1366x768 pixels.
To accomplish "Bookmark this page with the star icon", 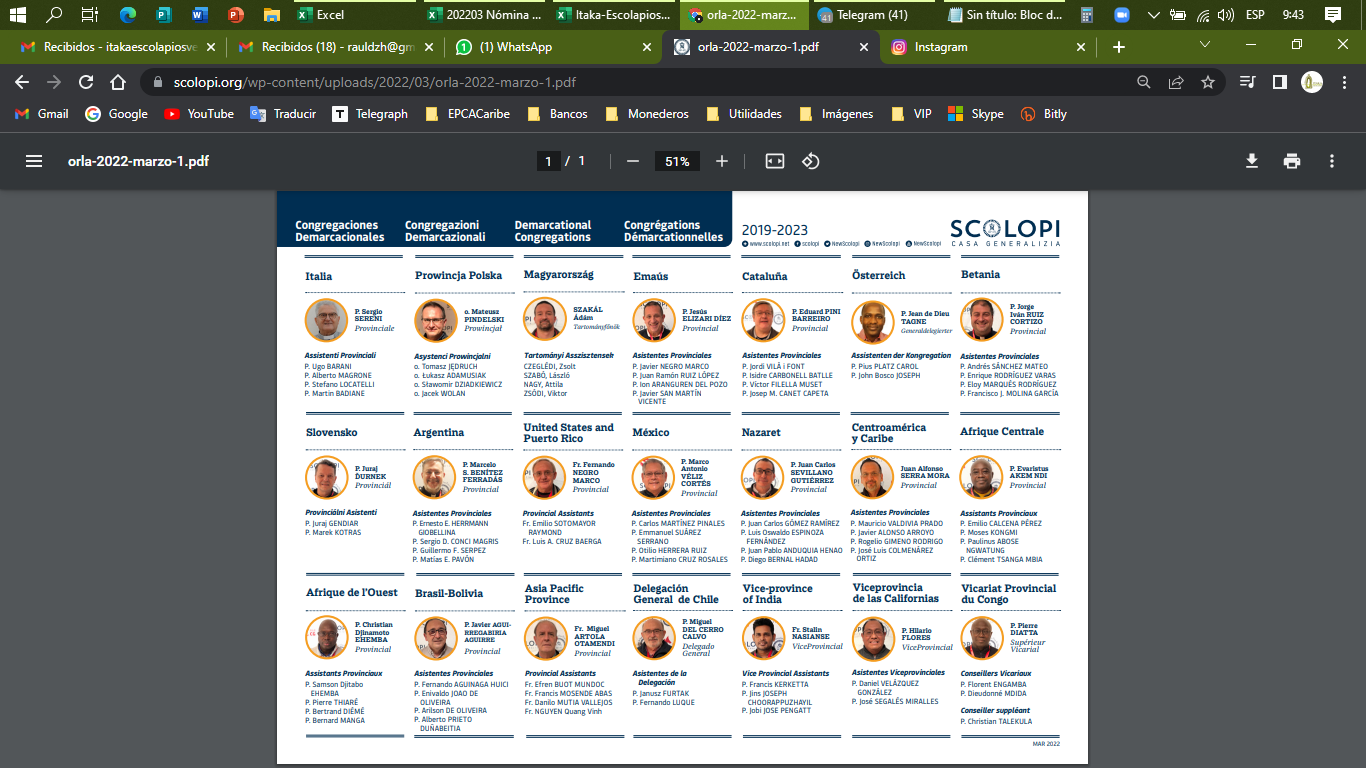I will tap(1208, 82).
